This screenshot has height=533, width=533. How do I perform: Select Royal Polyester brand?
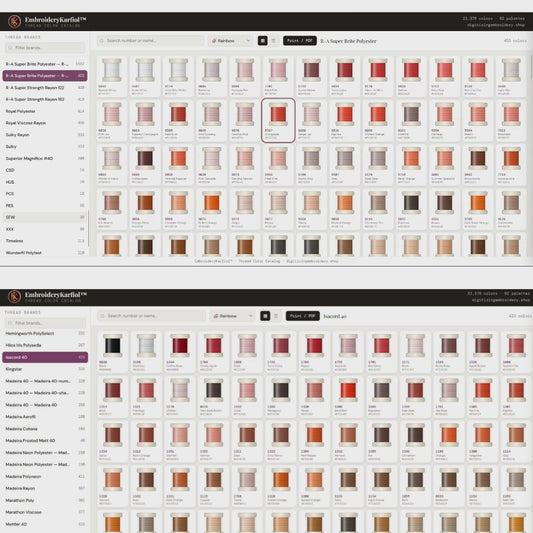(45, 111)
